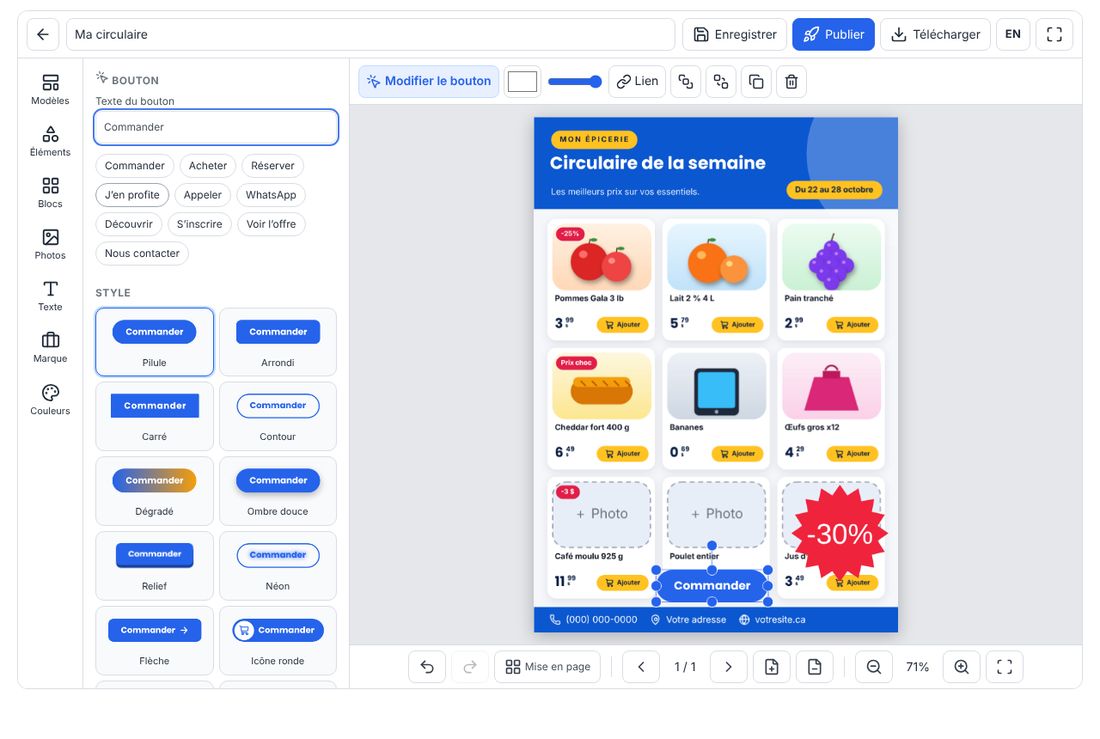Go back using the top-left arrow
This screenshot has height=739, width=1100.
pos(43,34)
